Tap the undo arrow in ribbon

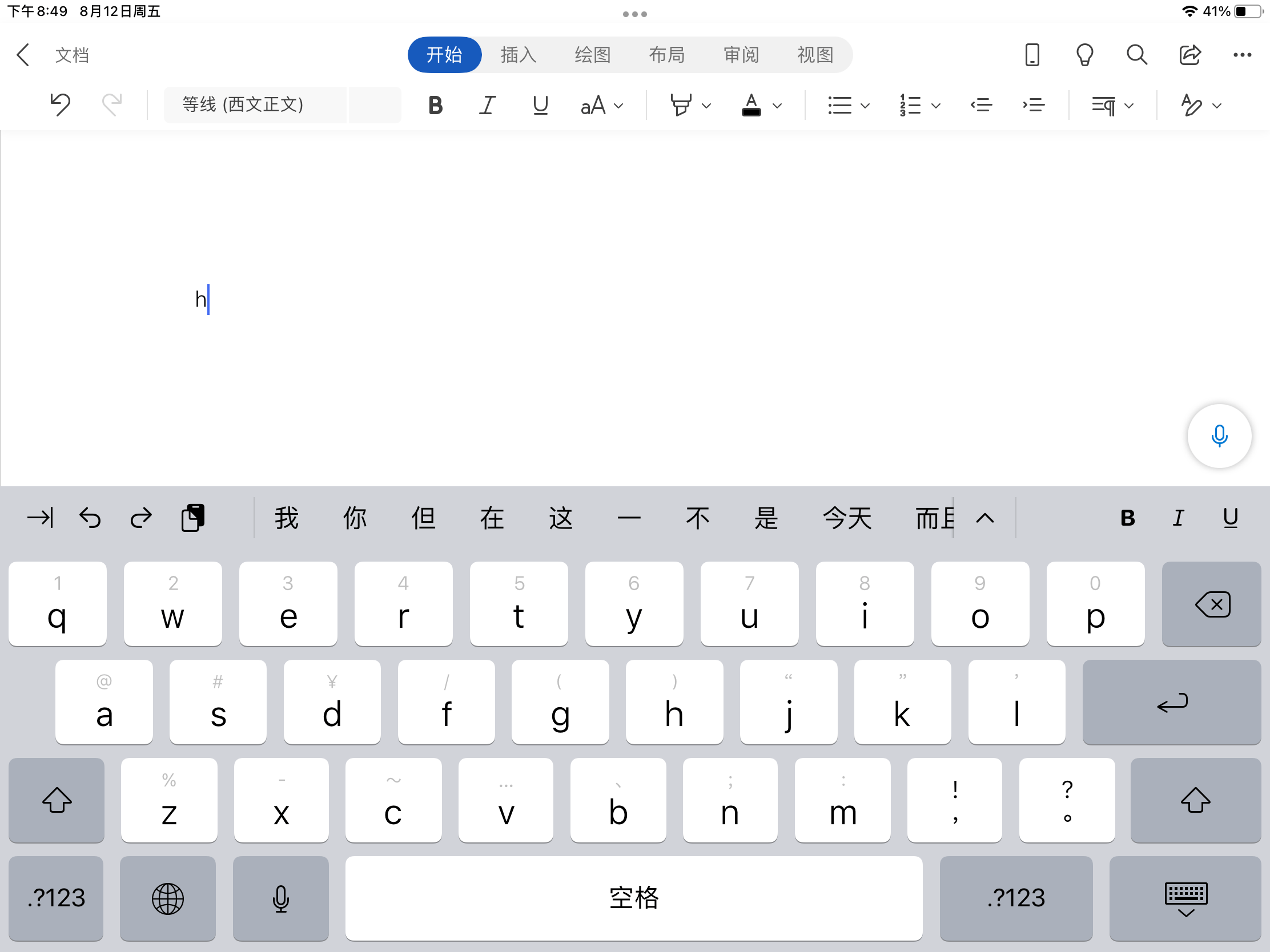(60, 105)
